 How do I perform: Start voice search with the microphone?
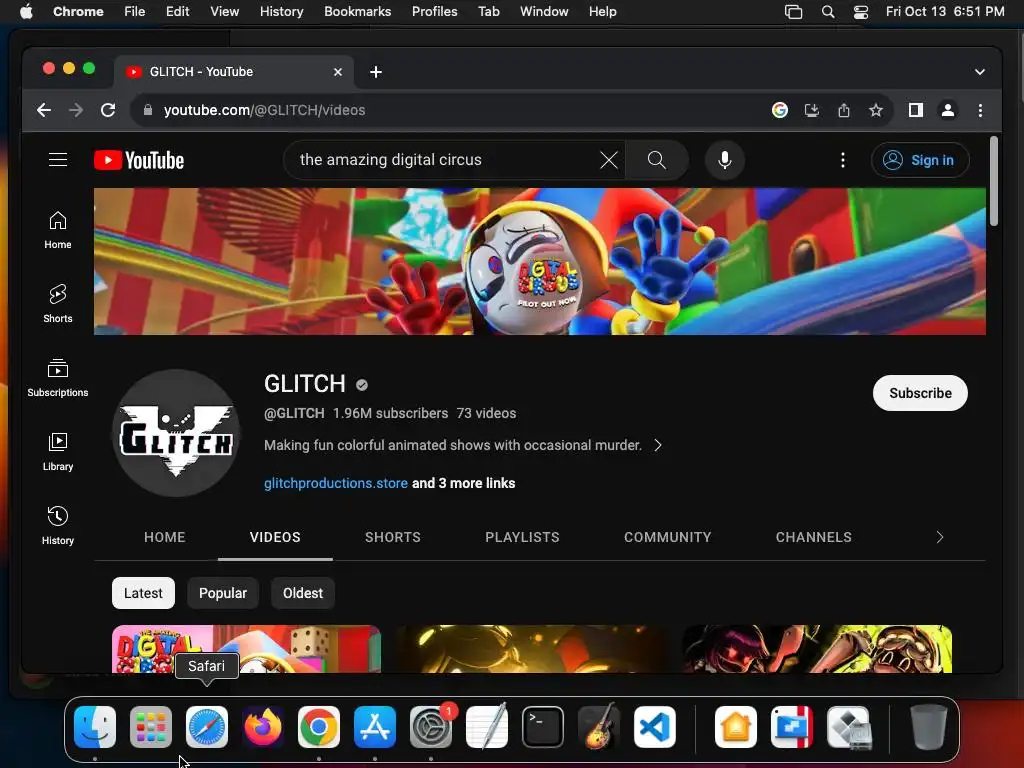(x=724, y=160)
